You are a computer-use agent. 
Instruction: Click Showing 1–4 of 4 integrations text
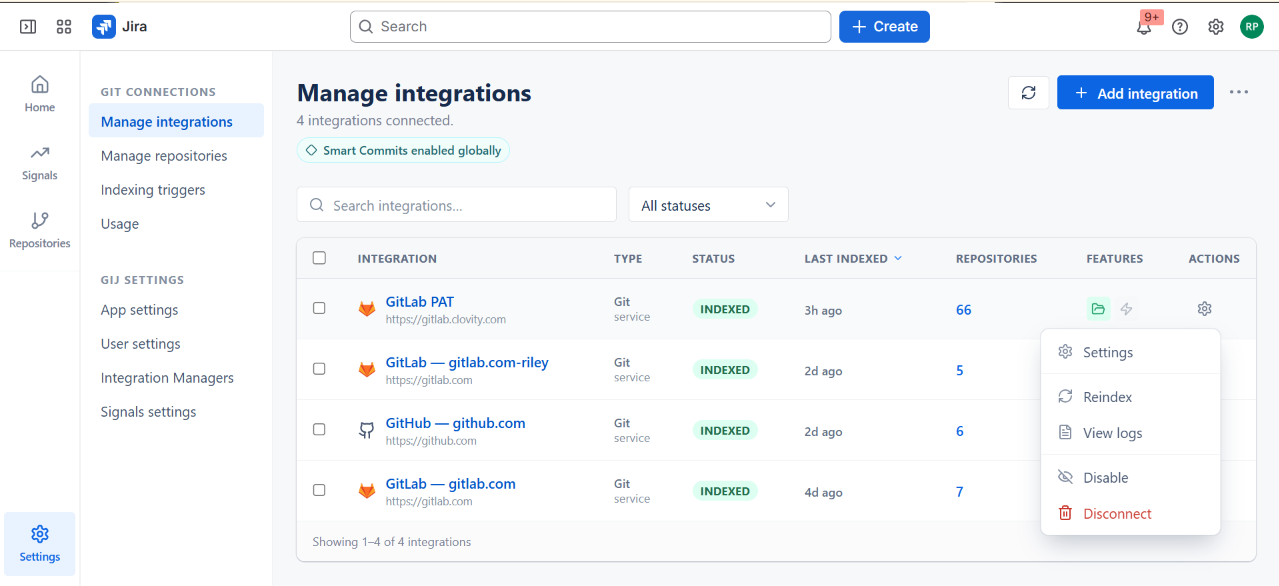392,542
